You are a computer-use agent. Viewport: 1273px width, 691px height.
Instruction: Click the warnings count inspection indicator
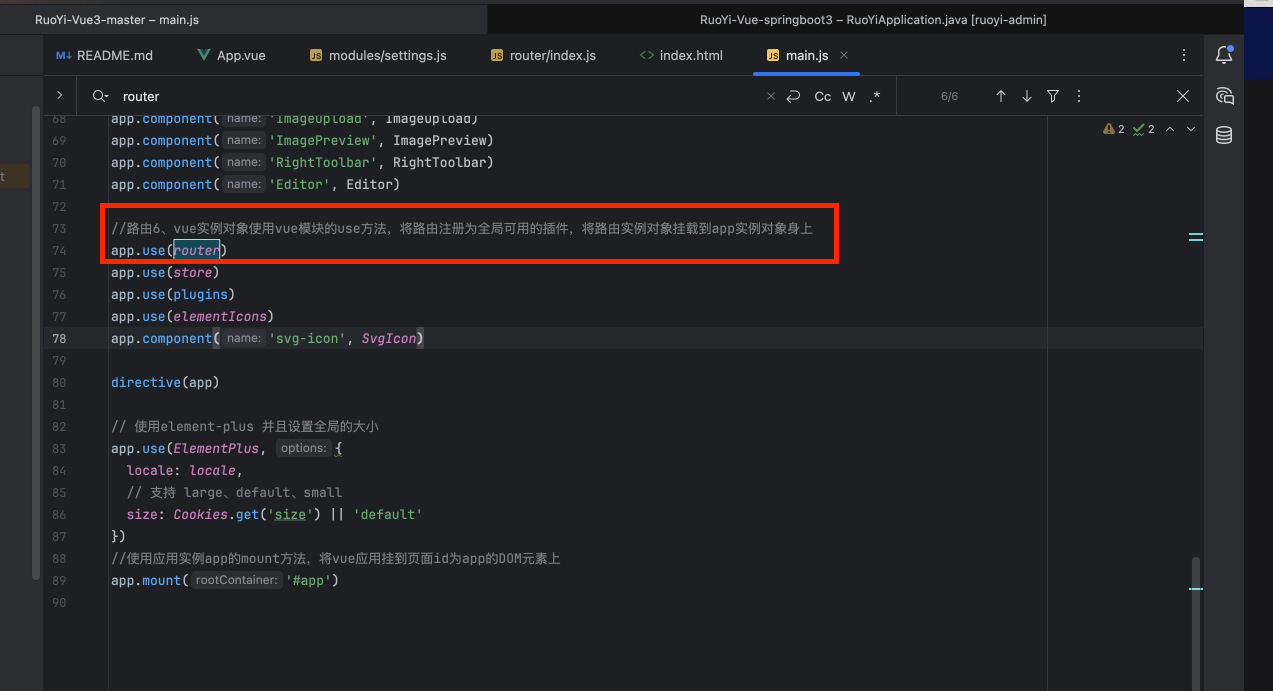[1114, 129]
